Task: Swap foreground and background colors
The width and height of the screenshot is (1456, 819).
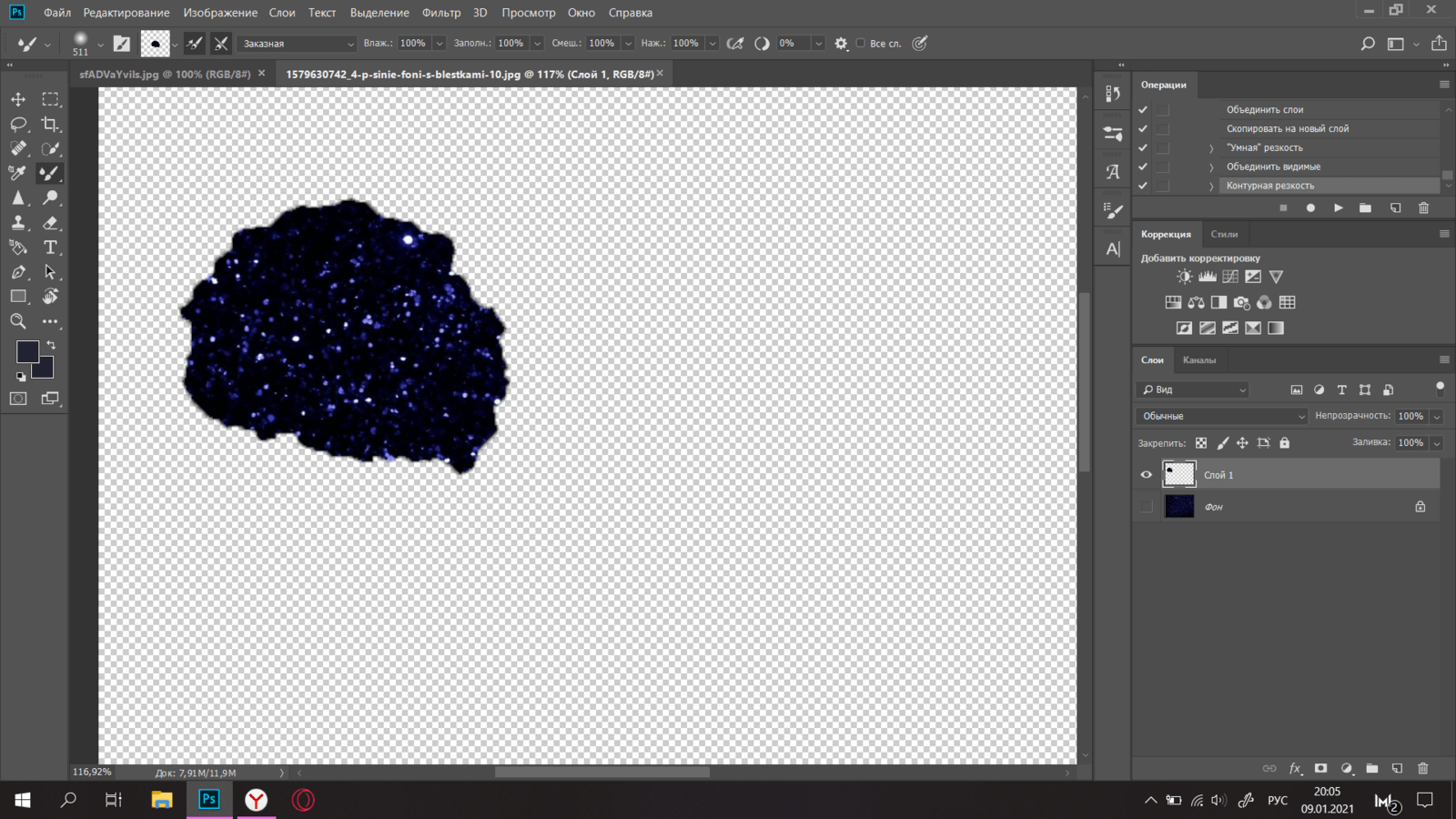Action: coord(51,345)
